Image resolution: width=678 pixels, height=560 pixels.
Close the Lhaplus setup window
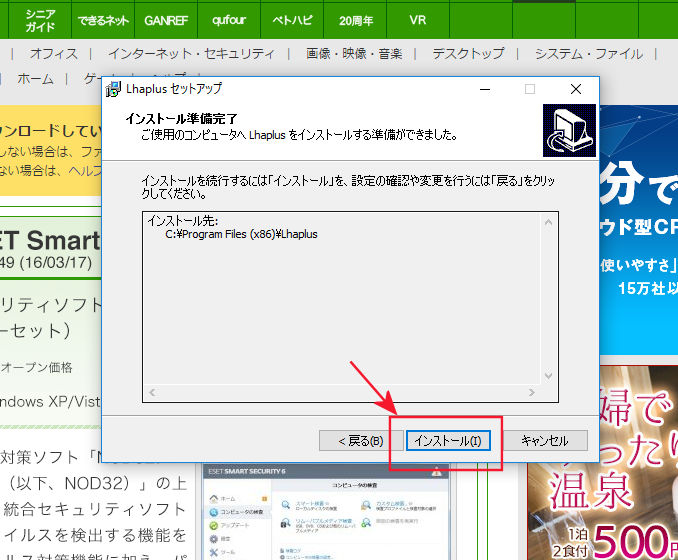(576, 90)
